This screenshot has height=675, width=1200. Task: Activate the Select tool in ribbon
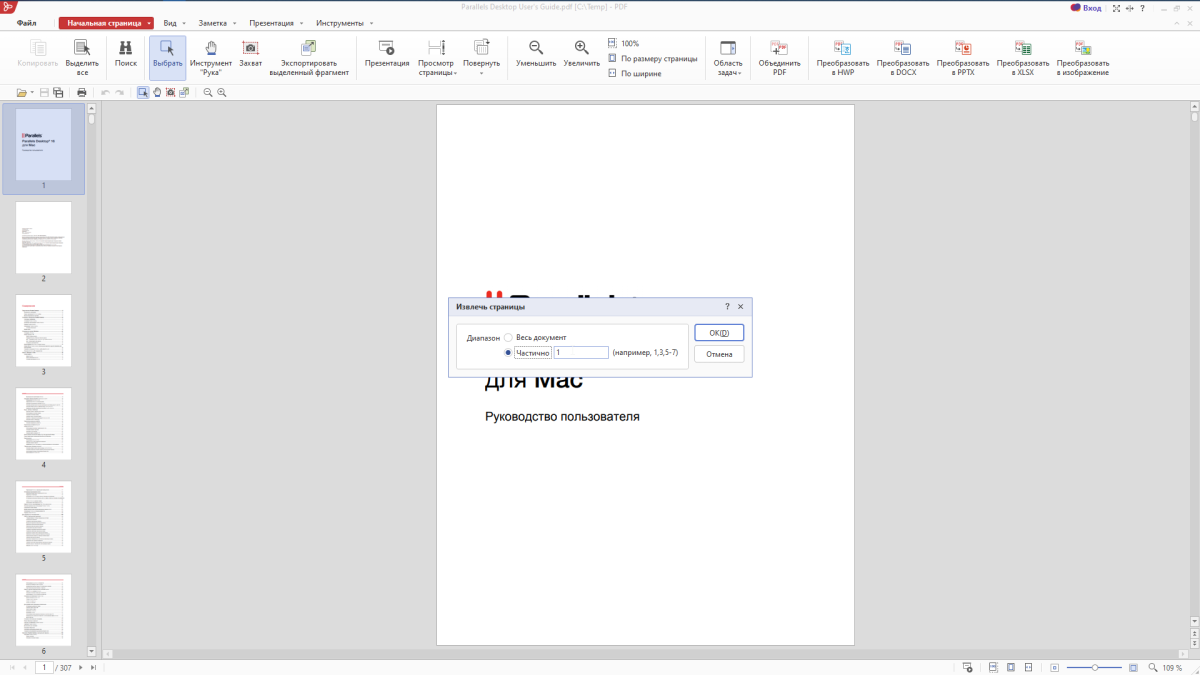coord(168,57)
